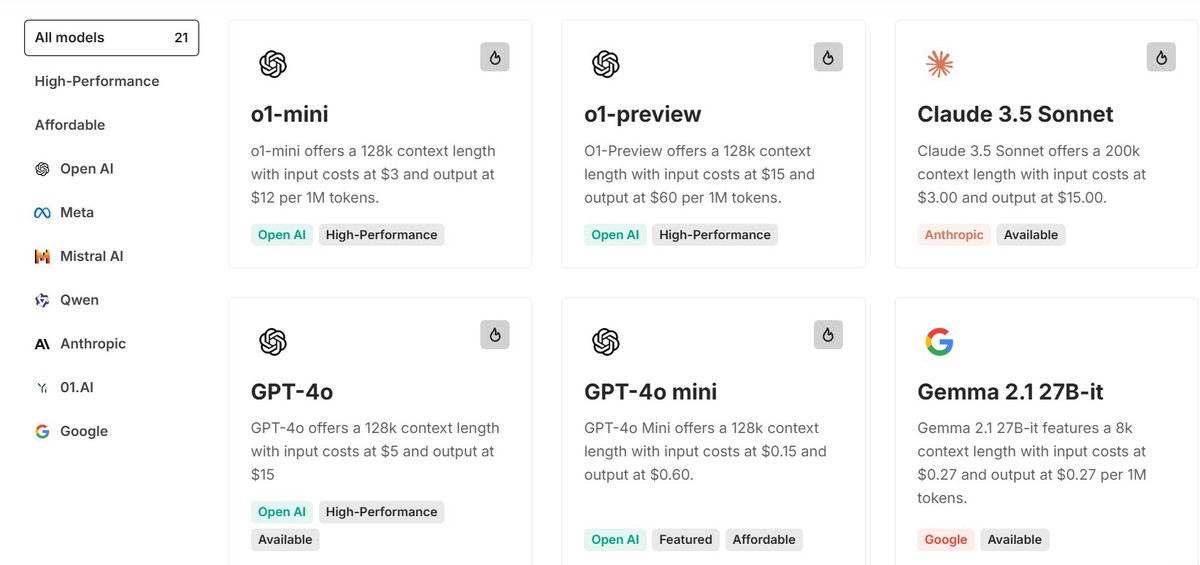
Task: Open the Gemma 2.1 27B-it title
Action: coord(1010,392)
